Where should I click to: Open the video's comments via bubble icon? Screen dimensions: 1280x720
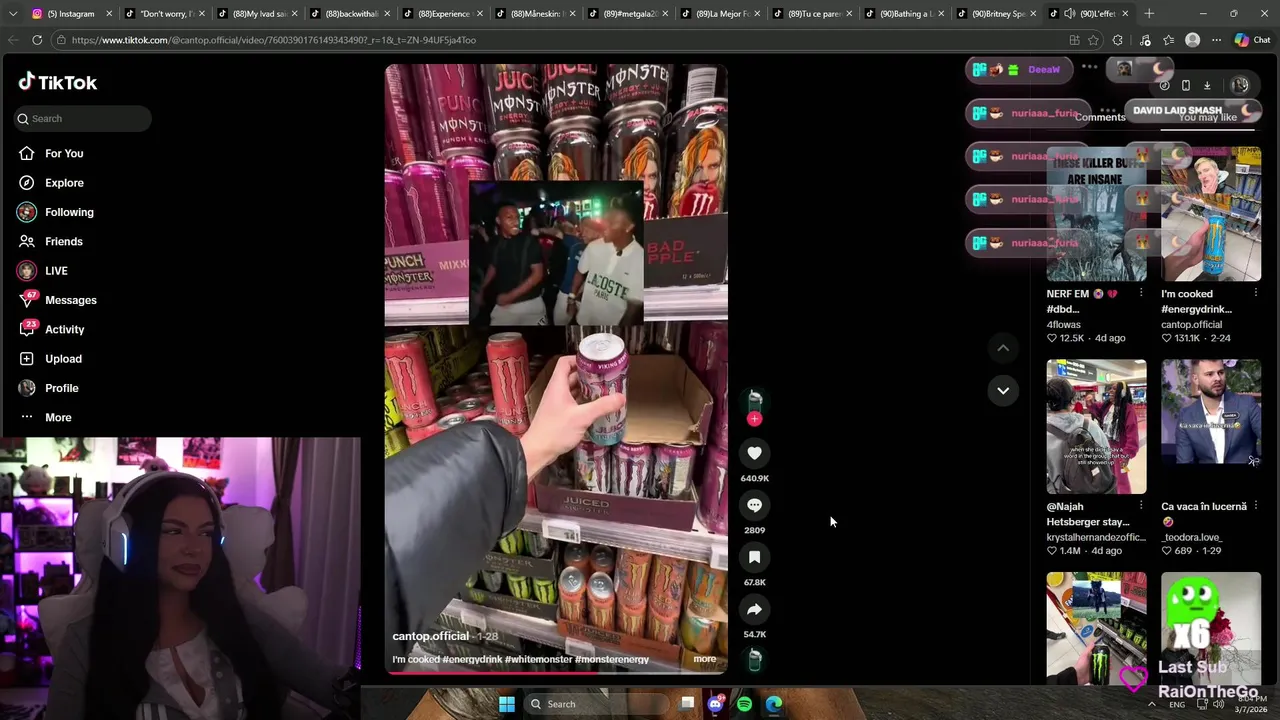click(754, 505)
